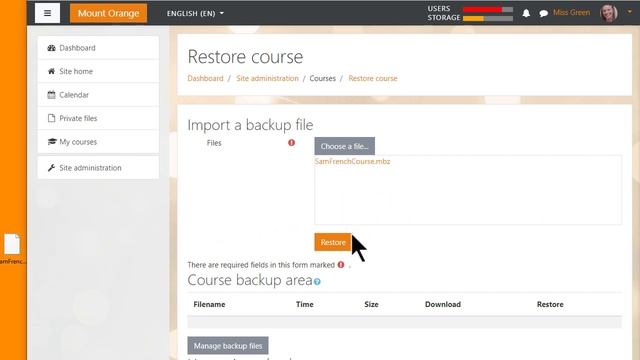Click the Restore column header
This screenshot has width=640, height=360.
[x=550, y=304]
